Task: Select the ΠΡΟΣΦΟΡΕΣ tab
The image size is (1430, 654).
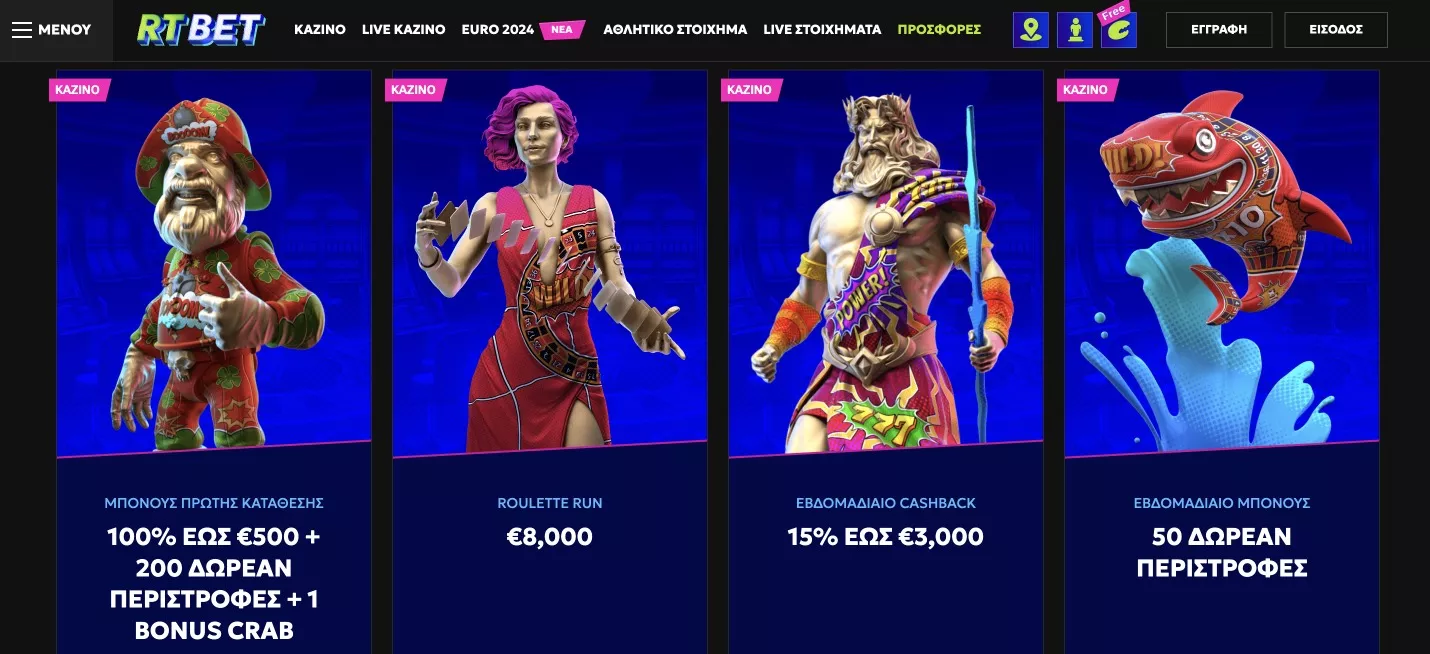Action: tap(939, 30)
